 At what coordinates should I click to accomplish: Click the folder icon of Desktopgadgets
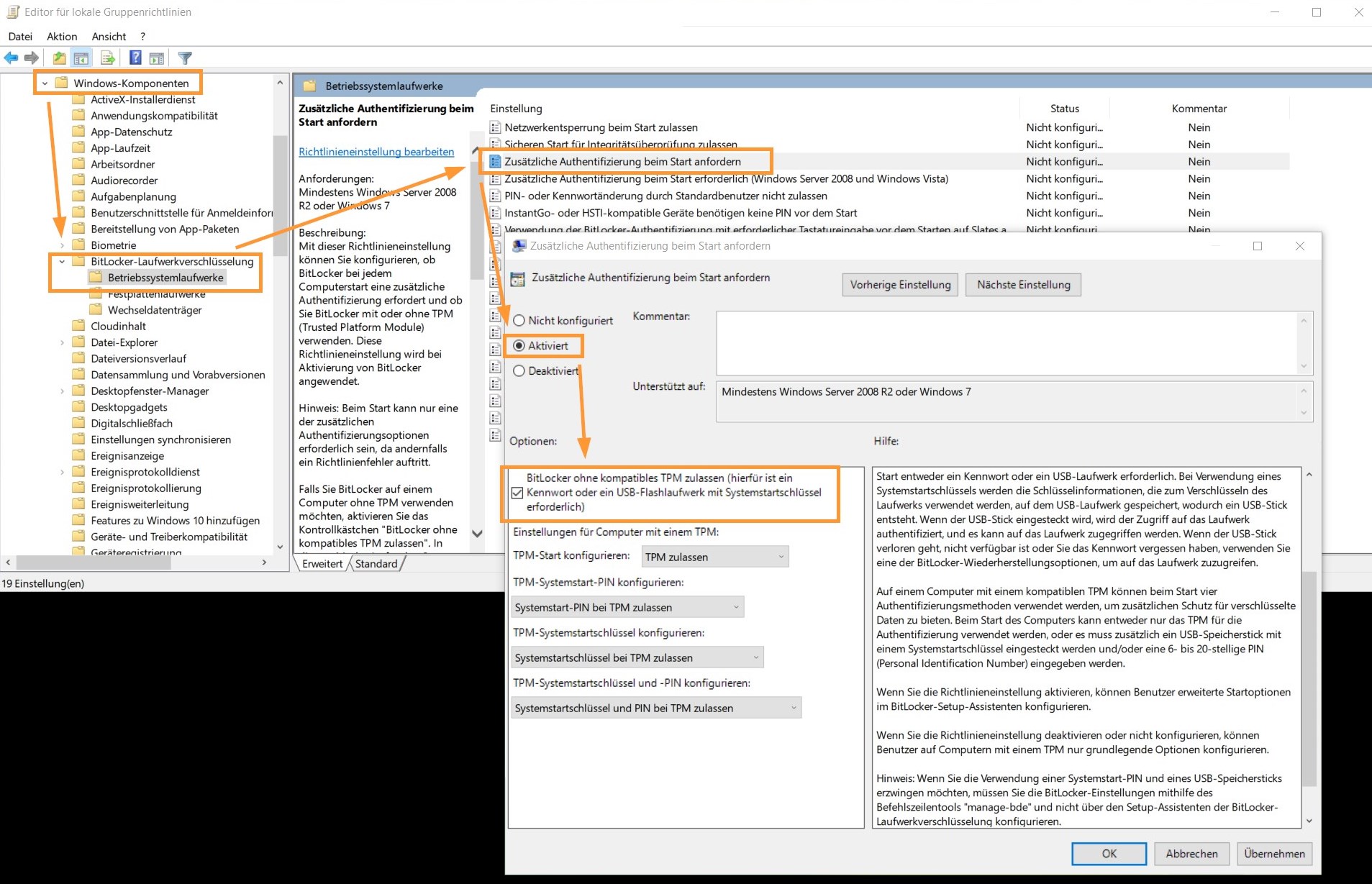click(x=79, y=407)
